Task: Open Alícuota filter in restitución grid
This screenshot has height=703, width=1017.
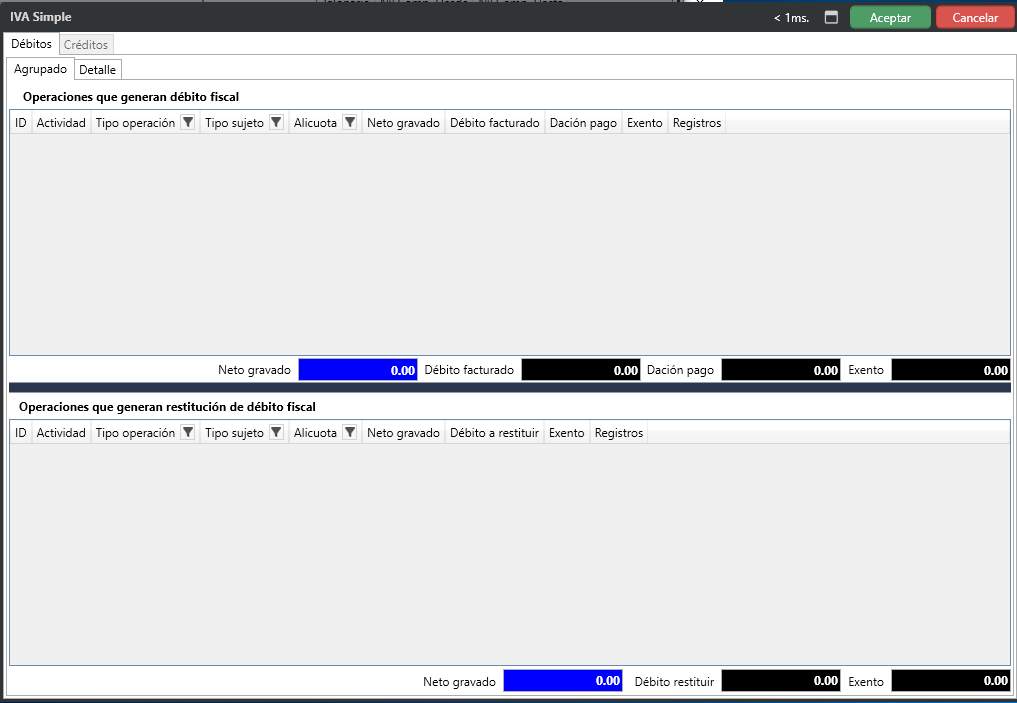Action: tap(349, 433)
